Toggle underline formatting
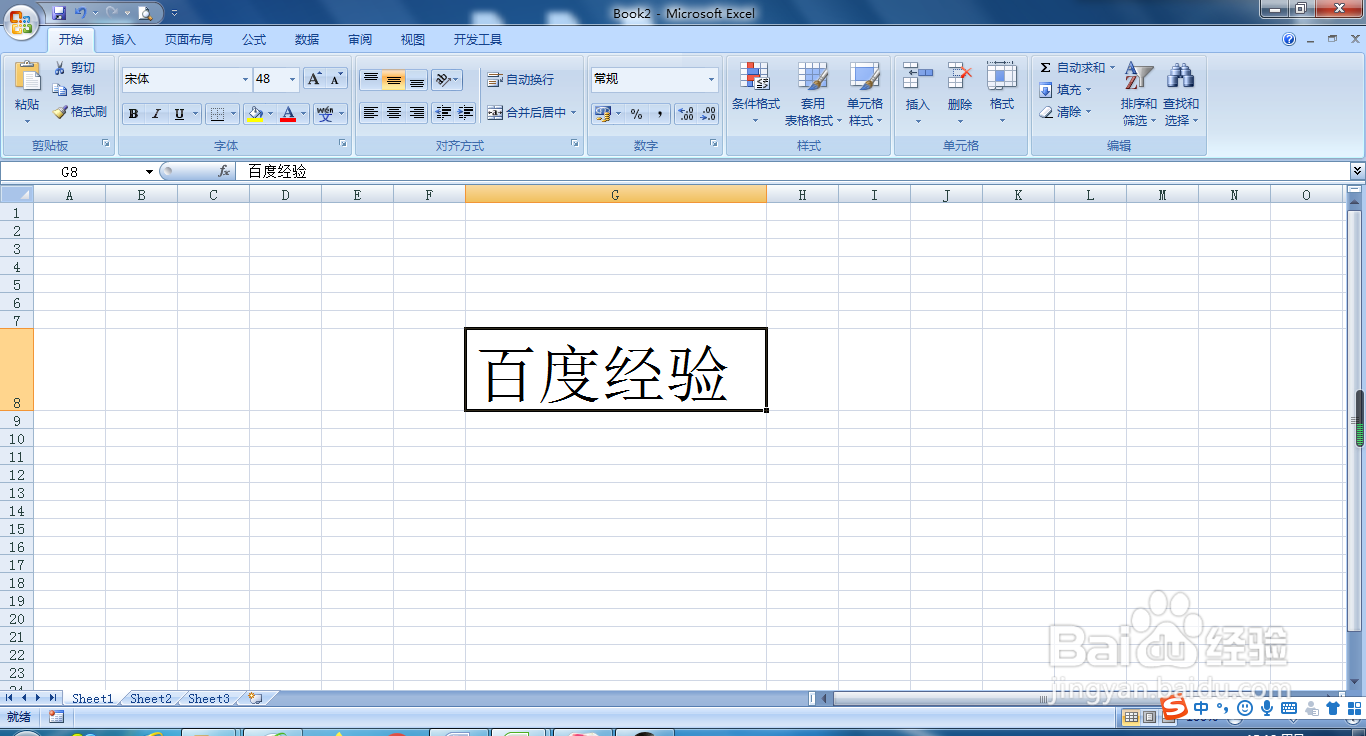The height and width of the screenshot is (736, 1366). [179, 114]
